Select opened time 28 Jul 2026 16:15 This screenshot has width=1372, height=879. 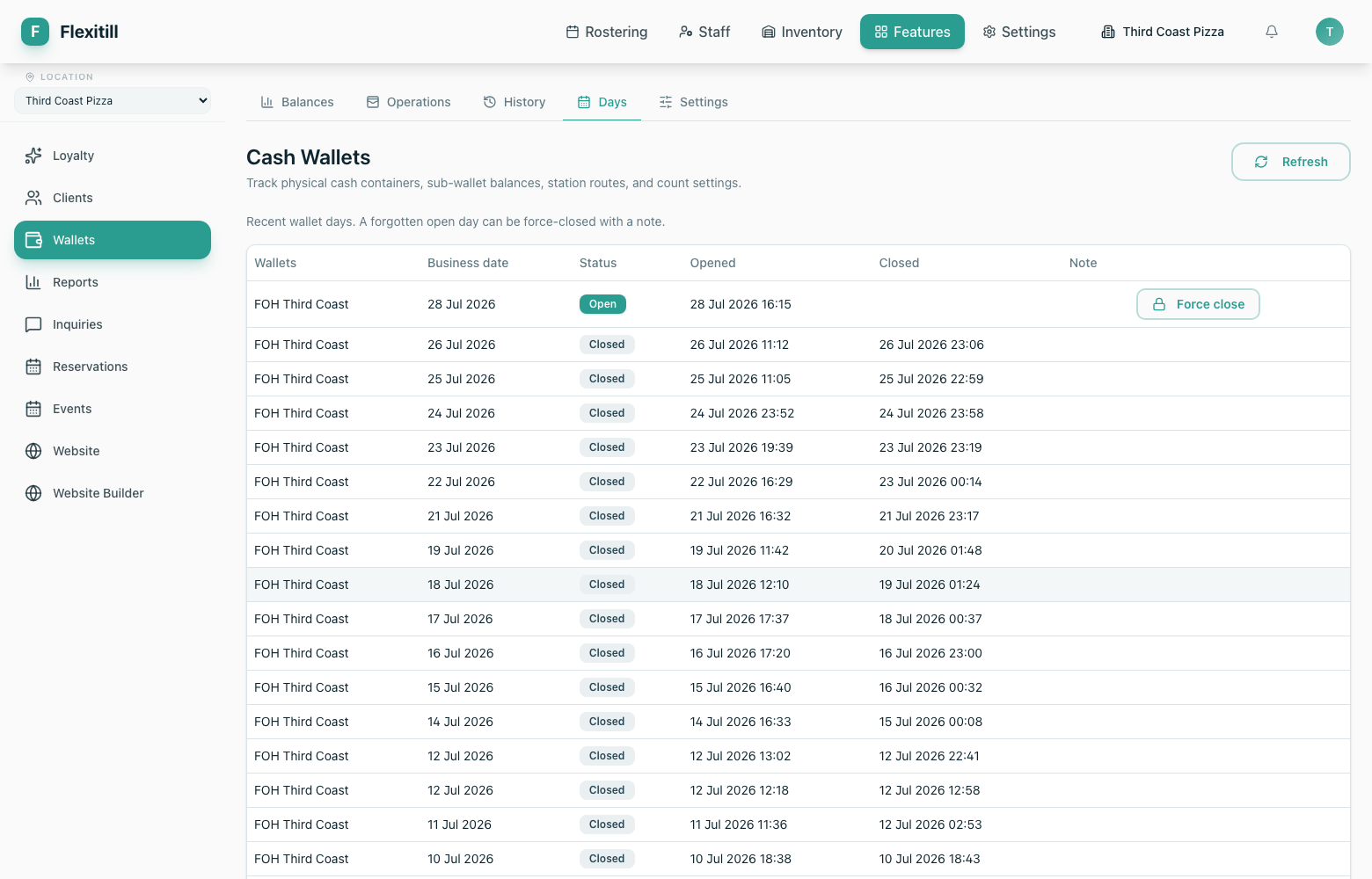pyautogui.click(x=741, y=304)
